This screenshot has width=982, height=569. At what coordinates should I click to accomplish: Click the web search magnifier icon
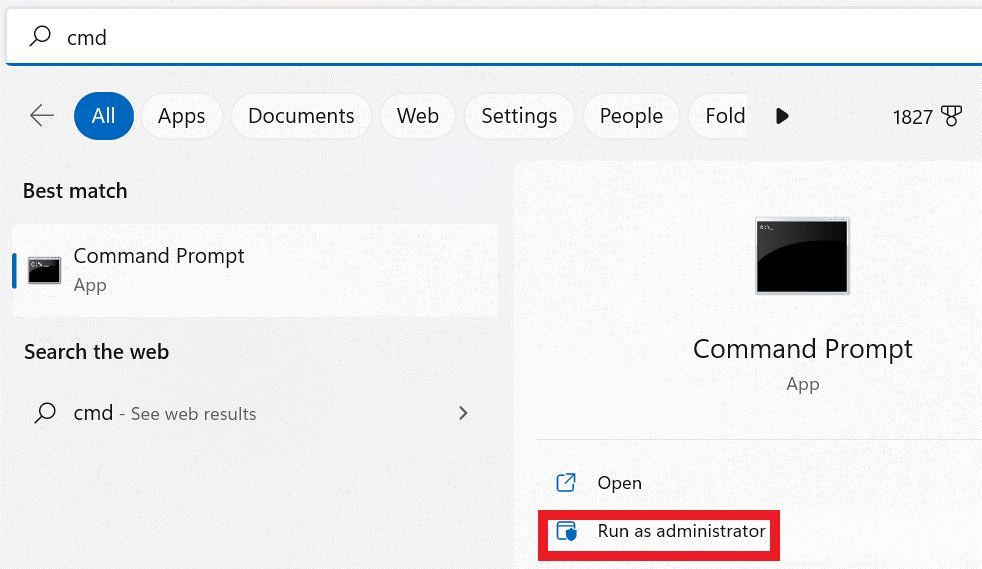tap(45, 413)
